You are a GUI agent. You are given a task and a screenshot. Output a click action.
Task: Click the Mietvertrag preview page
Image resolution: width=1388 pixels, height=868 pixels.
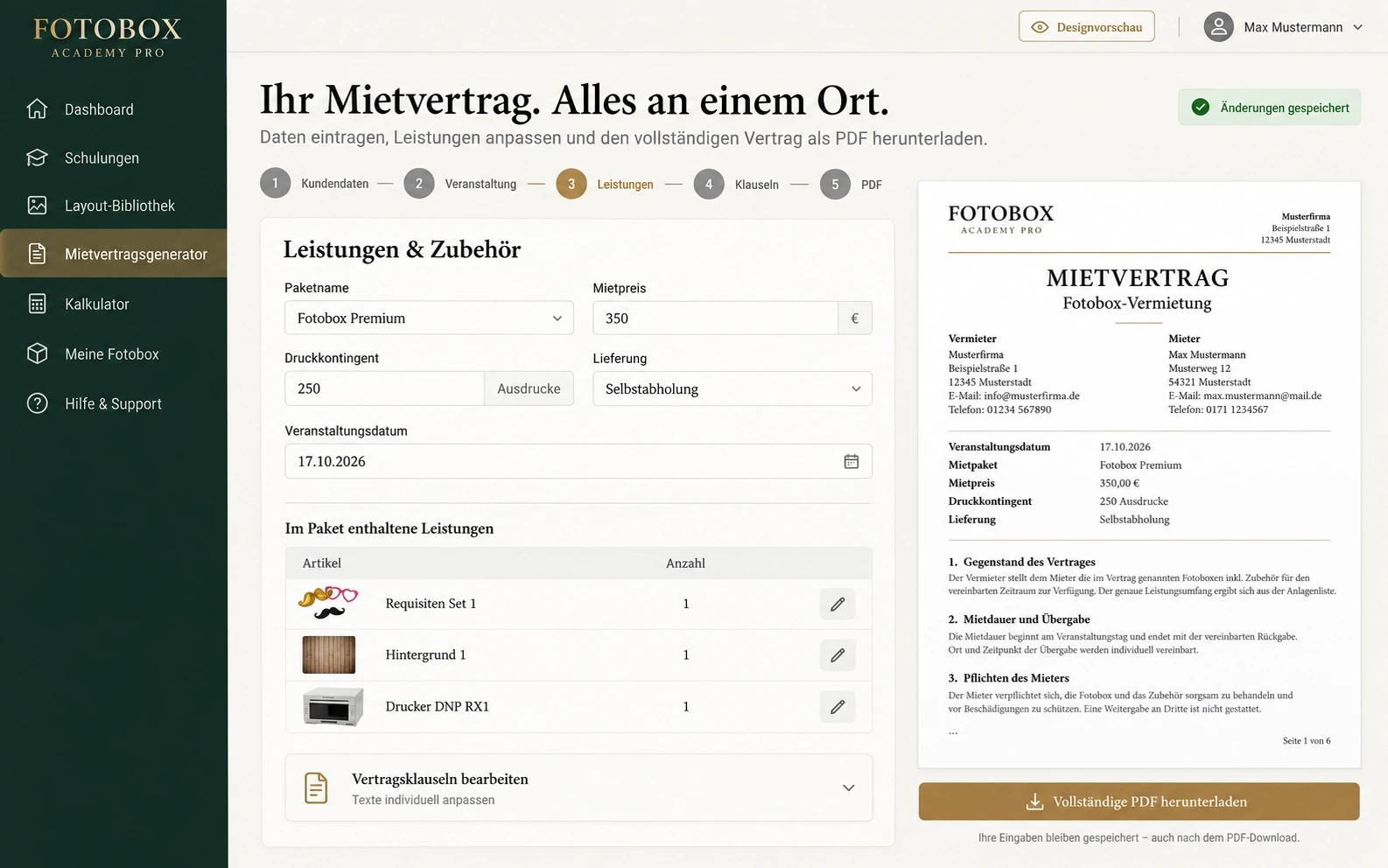[x=1139, y=475]
